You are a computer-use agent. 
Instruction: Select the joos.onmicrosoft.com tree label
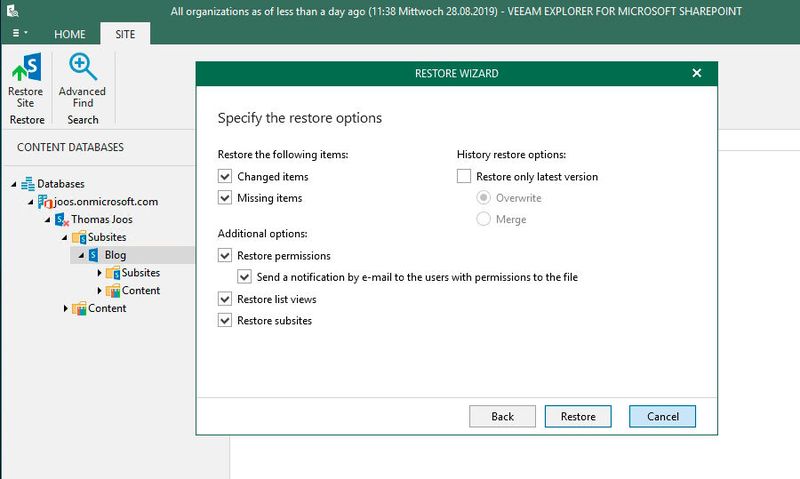pos(106,201)
